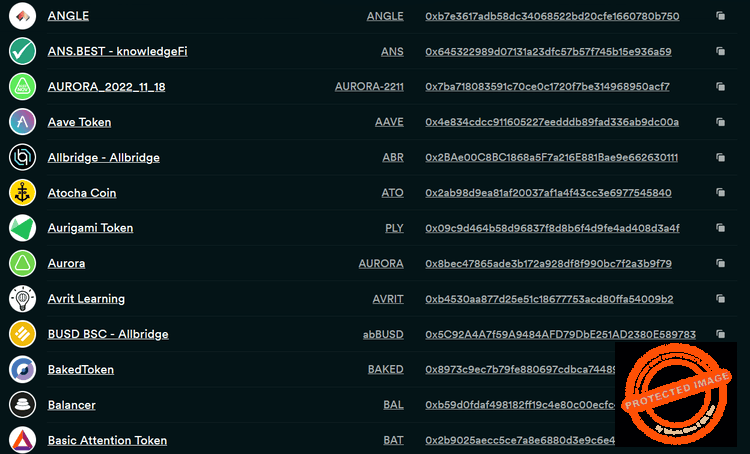The height and width of the screenshot is (454, 750).
Task: Click the Aave Token logo icon
Action: tap(22, 122)
